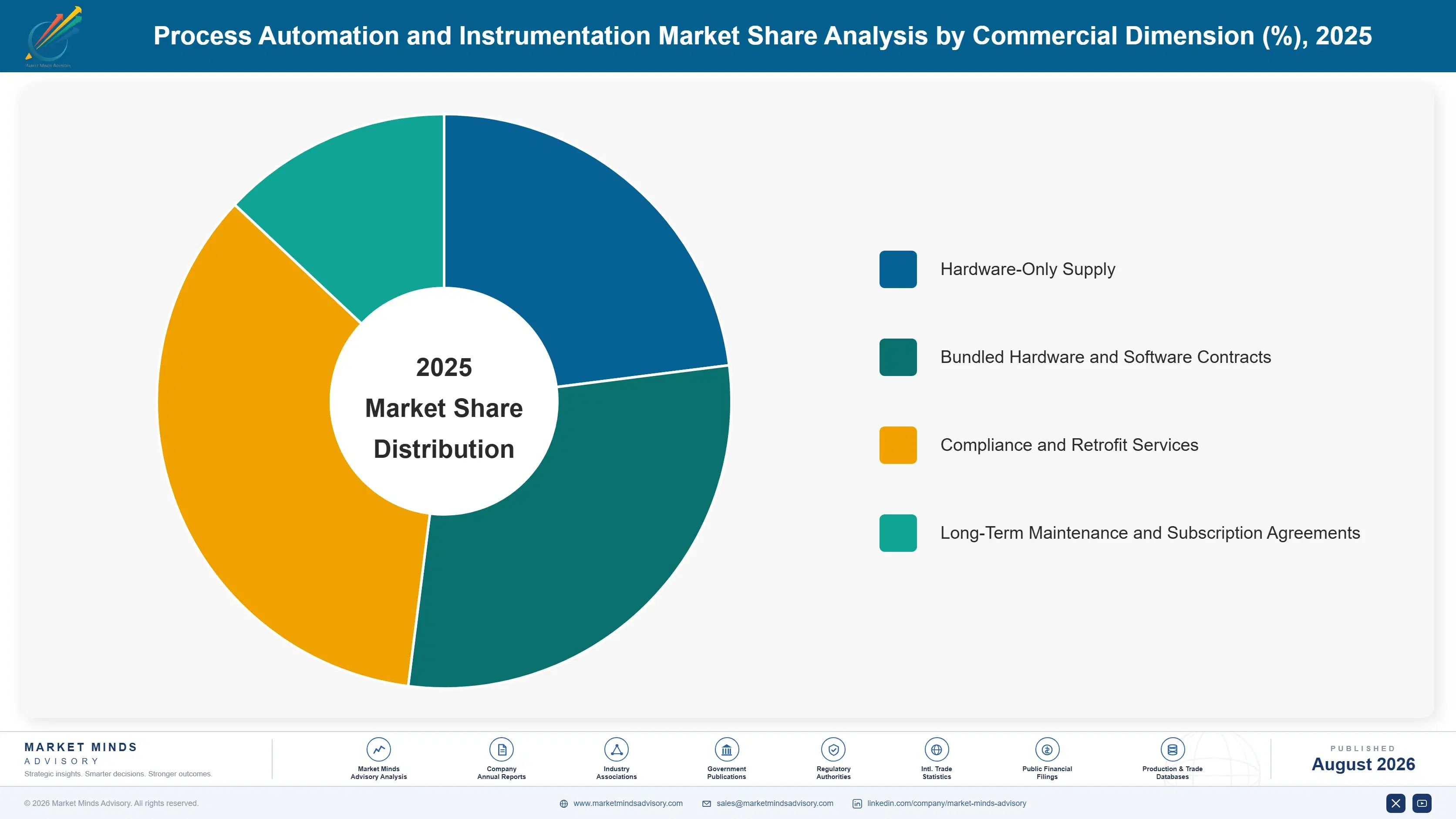
Task: Click the Compliance and Retrofit Services orange swatch
Action: coord(898,445)
